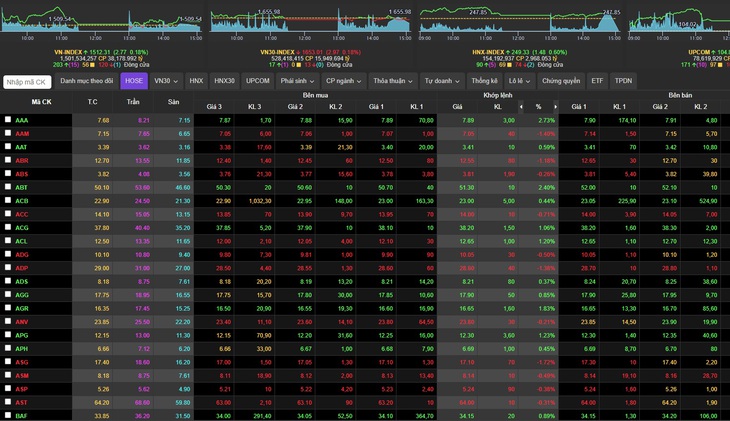Click the Thống kê button

click(484, 81)
